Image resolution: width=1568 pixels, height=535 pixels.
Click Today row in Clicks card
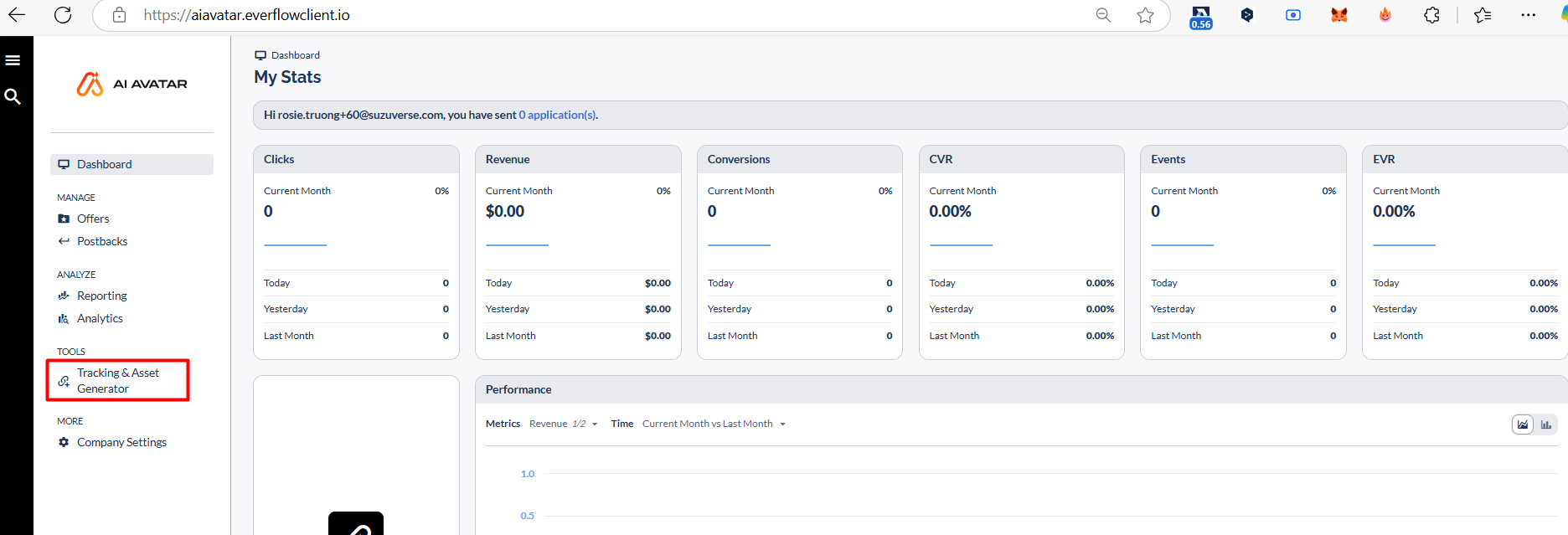click(x=356, y=283)
